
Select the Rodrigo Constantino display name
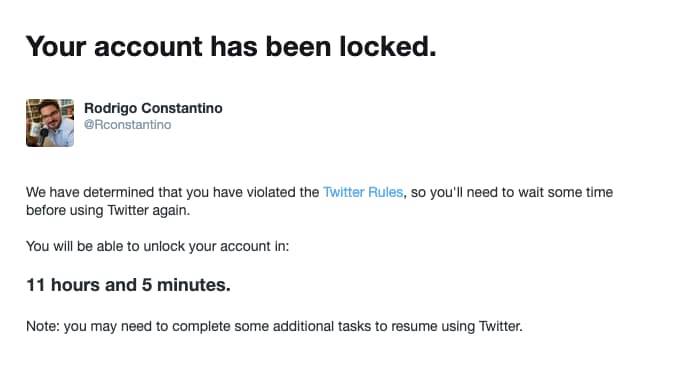pos(153,108)
